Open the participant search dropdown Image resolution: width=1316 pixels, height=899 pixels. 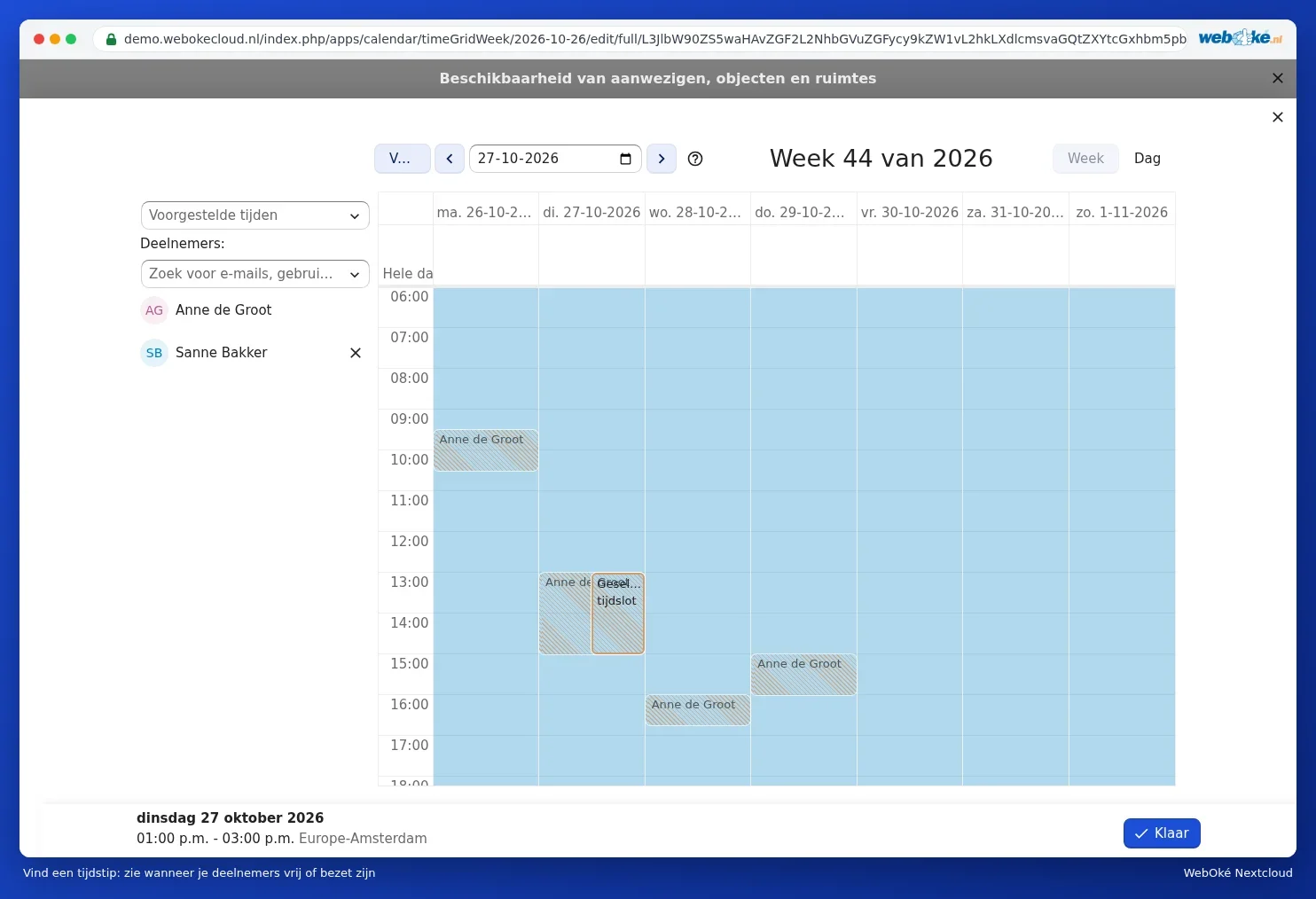[x=255, y=274]
